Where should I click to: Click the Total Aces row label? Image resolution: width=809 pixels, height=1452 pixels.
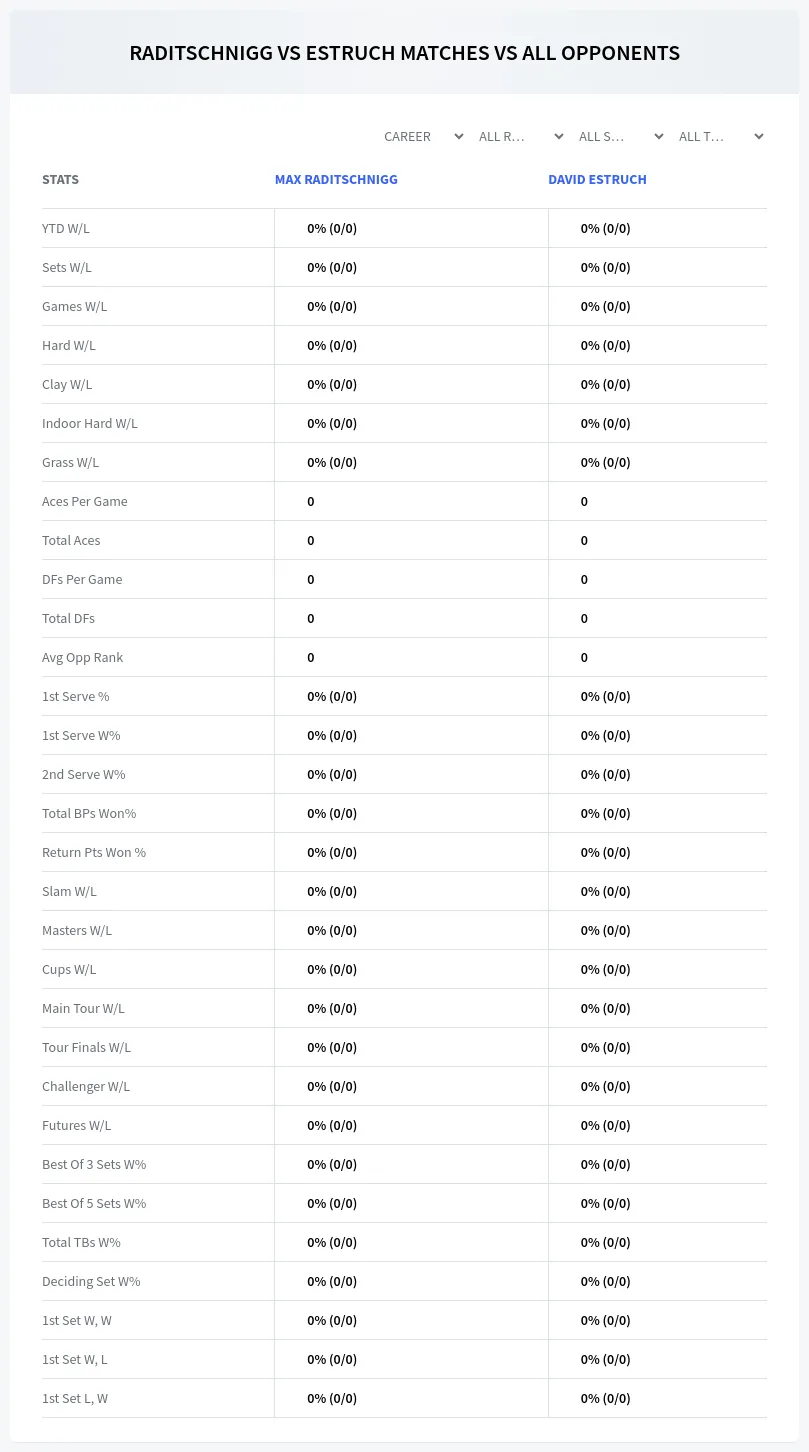tap(71, 540)
